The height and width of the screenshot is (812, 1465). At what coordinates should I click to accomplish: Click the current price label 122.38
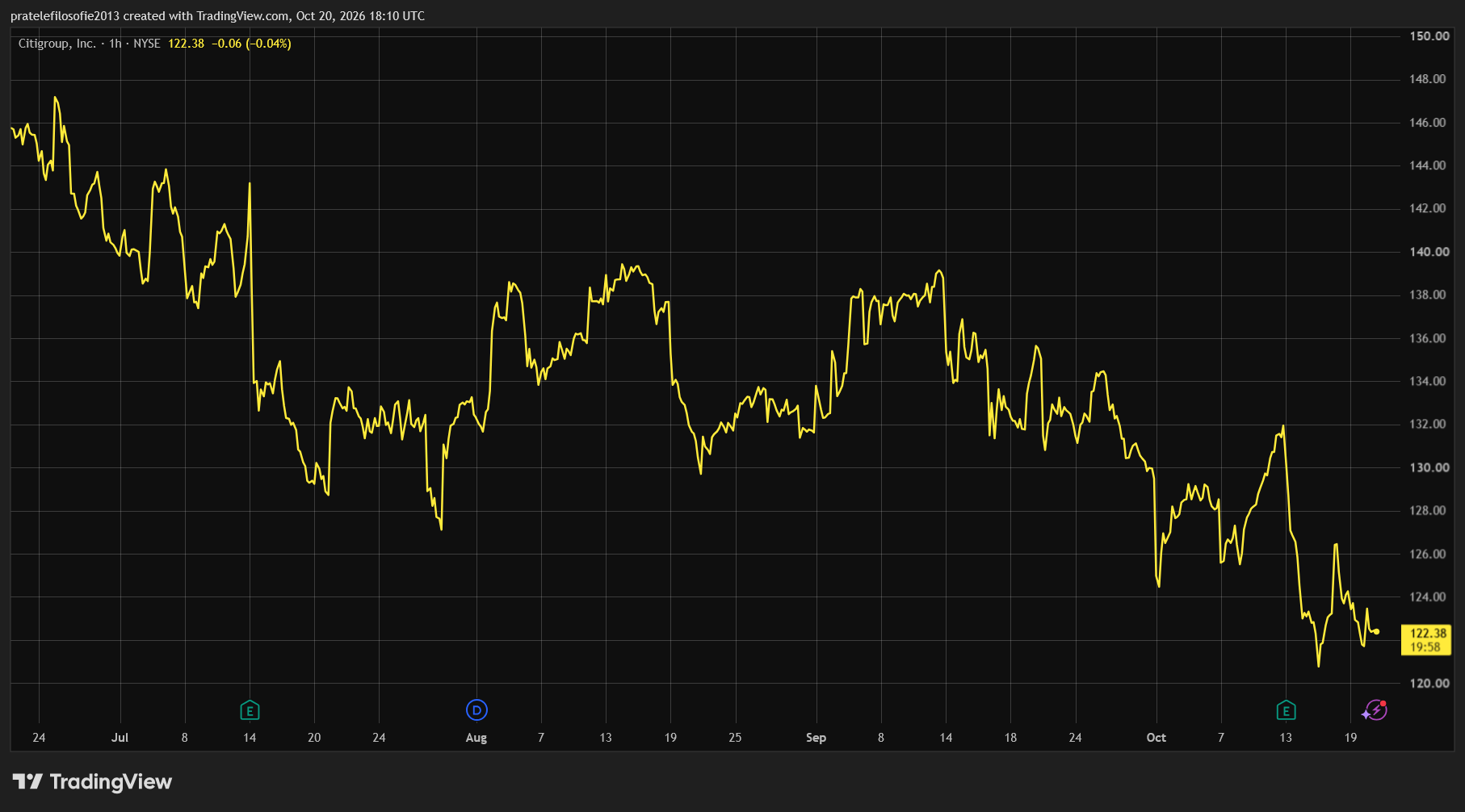[x=1426, y=640]
